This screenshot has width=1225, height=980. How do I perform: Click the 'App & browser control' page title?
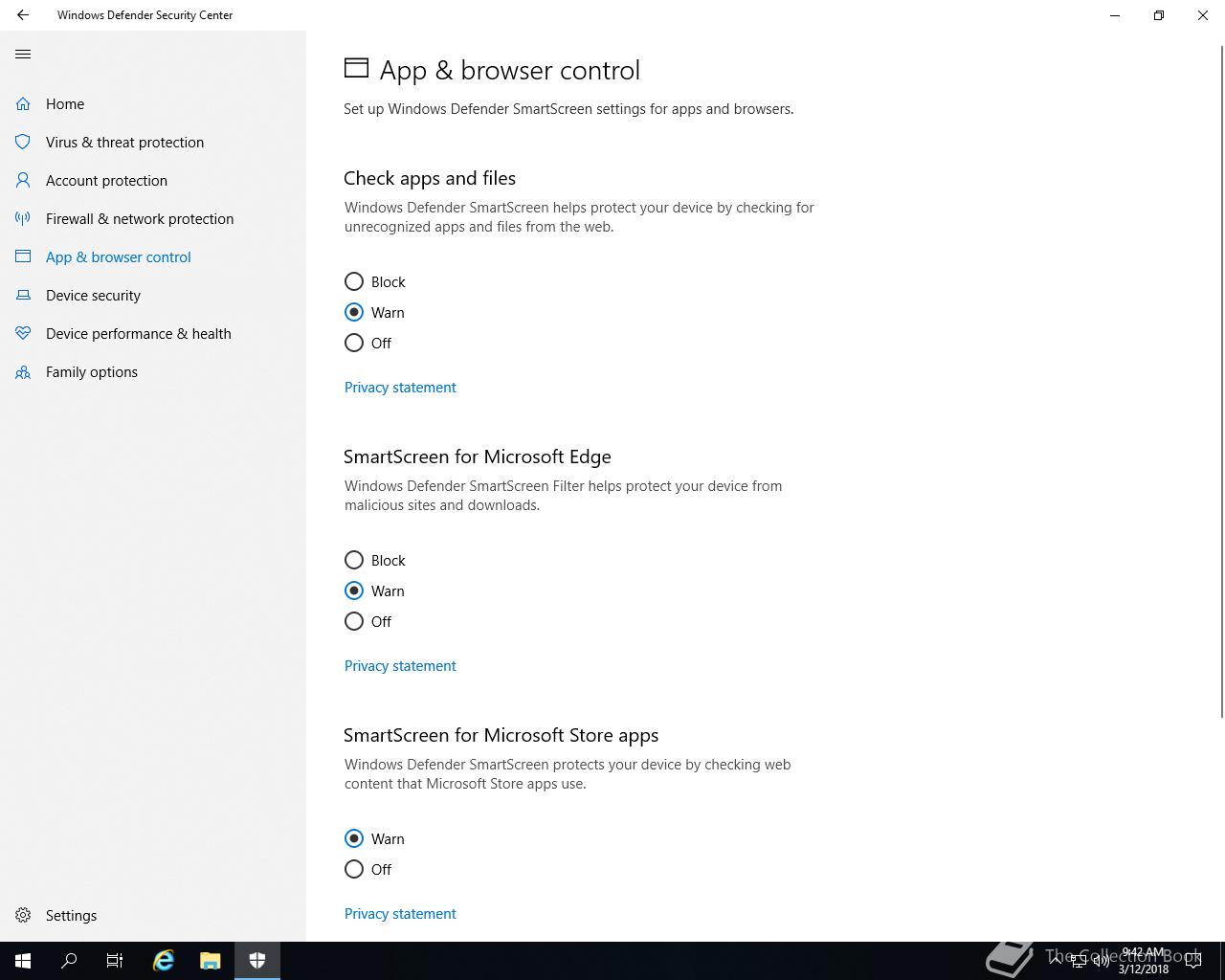[510, 70]
